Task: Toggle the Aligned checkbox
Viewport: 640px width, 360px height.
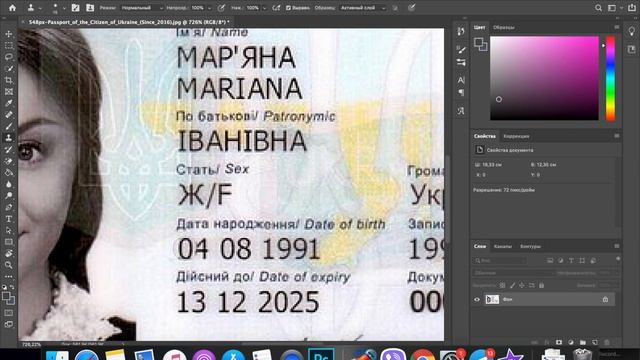Action: [288, 8]
